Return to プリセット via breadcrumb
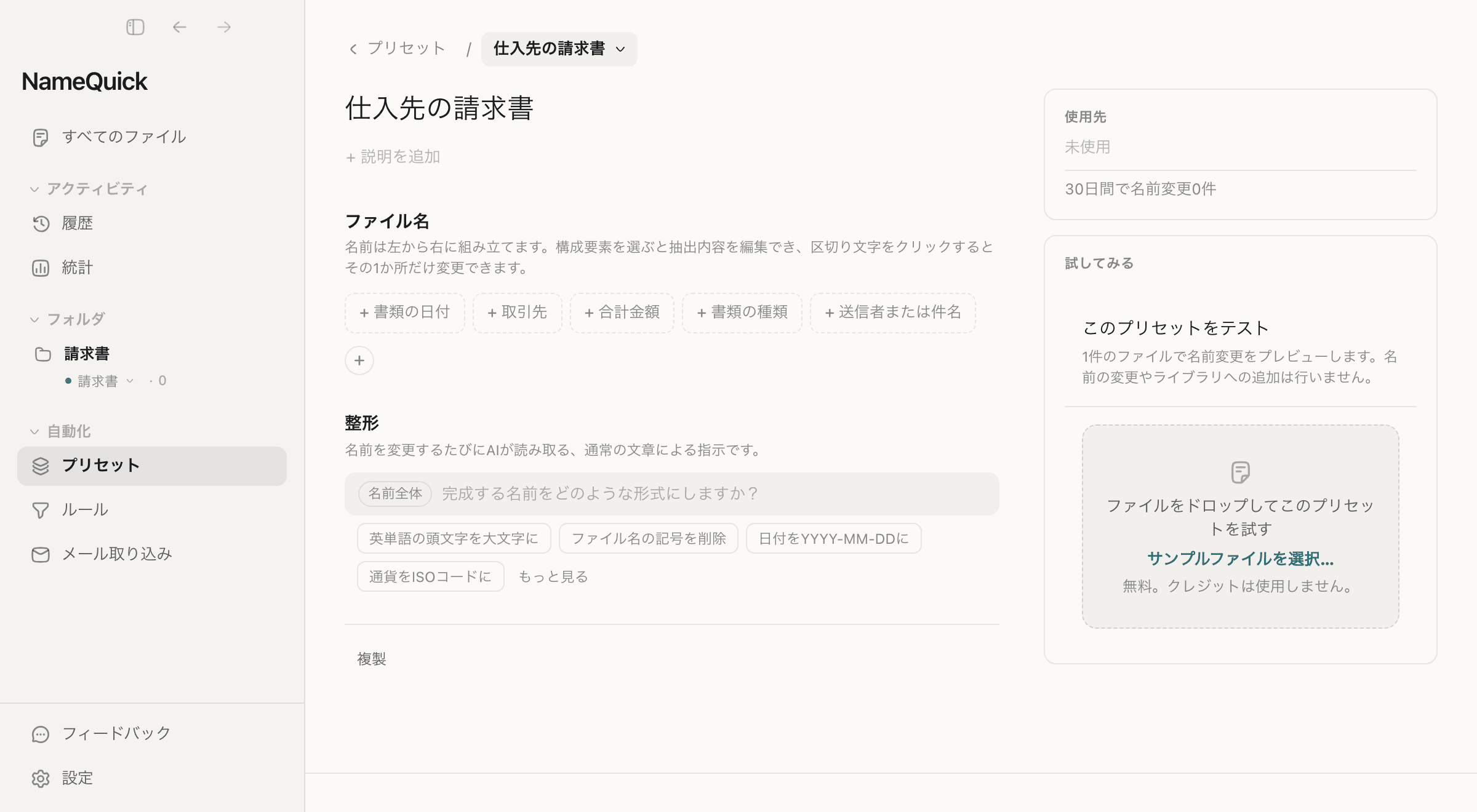The height and width of the screenshot is (812, 1477). coord(406,49)
